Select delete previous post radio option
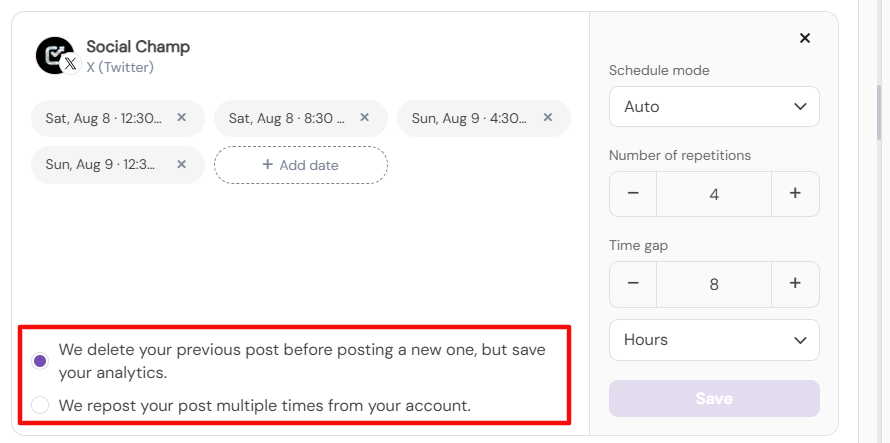 [x=40, y=361]
